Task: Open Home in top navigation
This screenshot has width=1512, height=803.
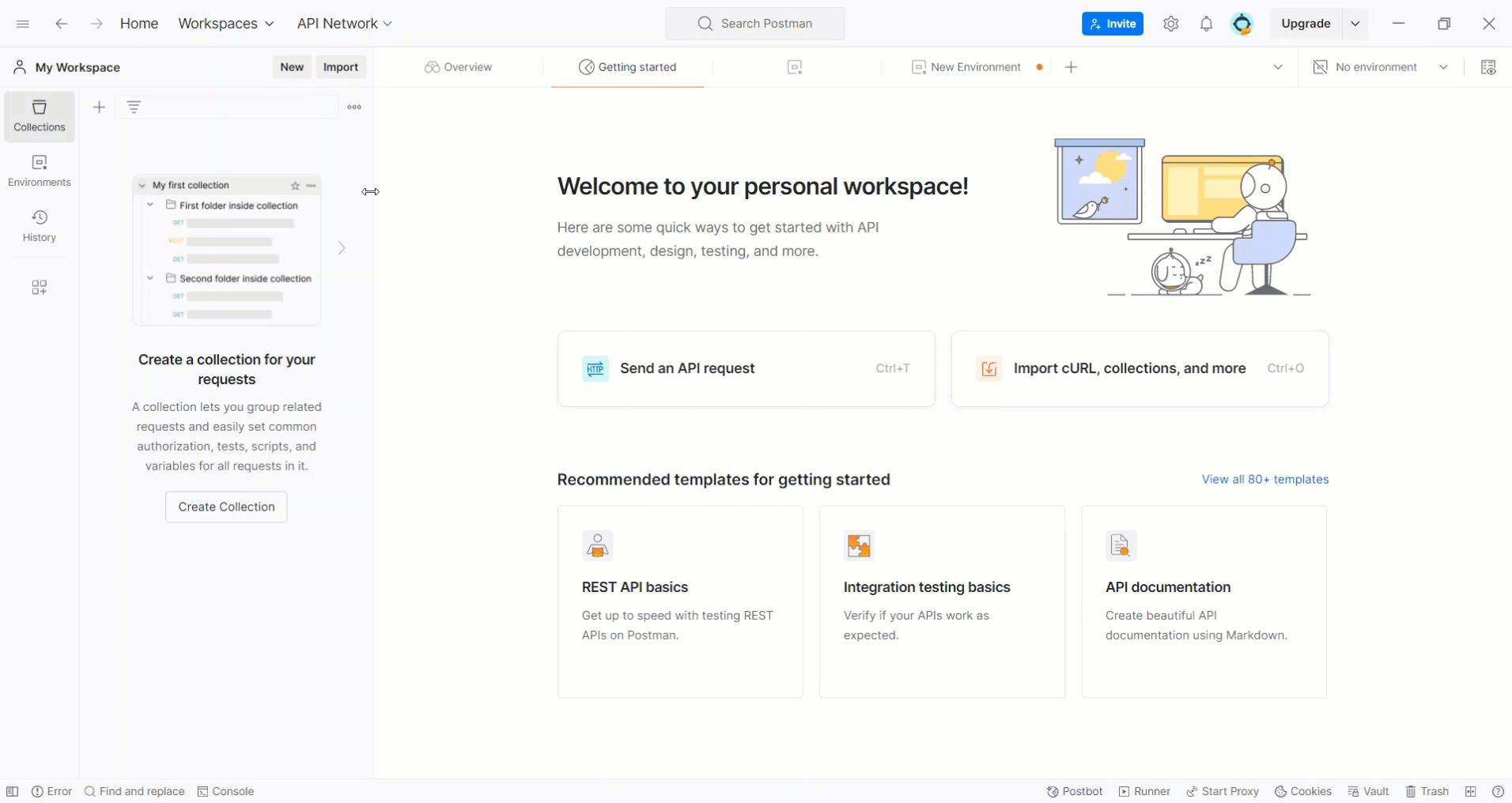Action: point(139,24)
